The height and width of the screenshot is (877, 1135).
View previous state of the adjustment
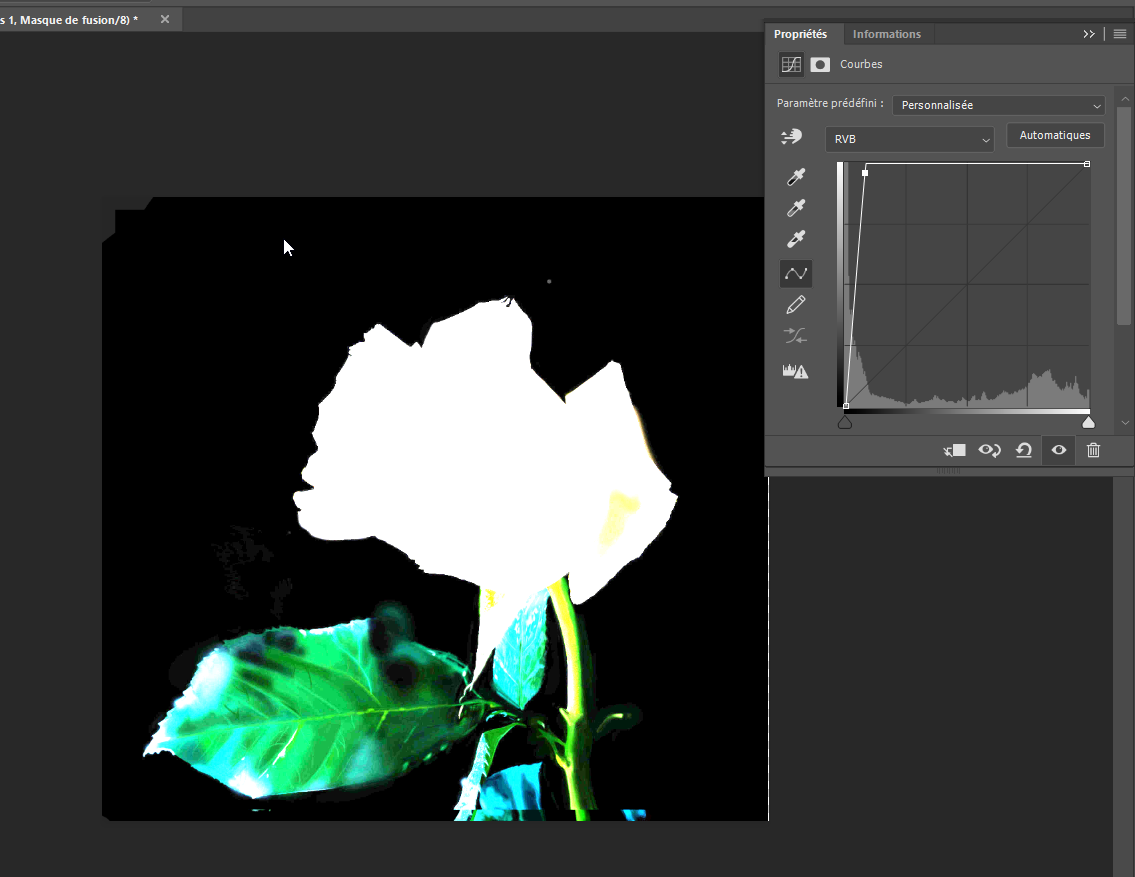coord(989,450)
